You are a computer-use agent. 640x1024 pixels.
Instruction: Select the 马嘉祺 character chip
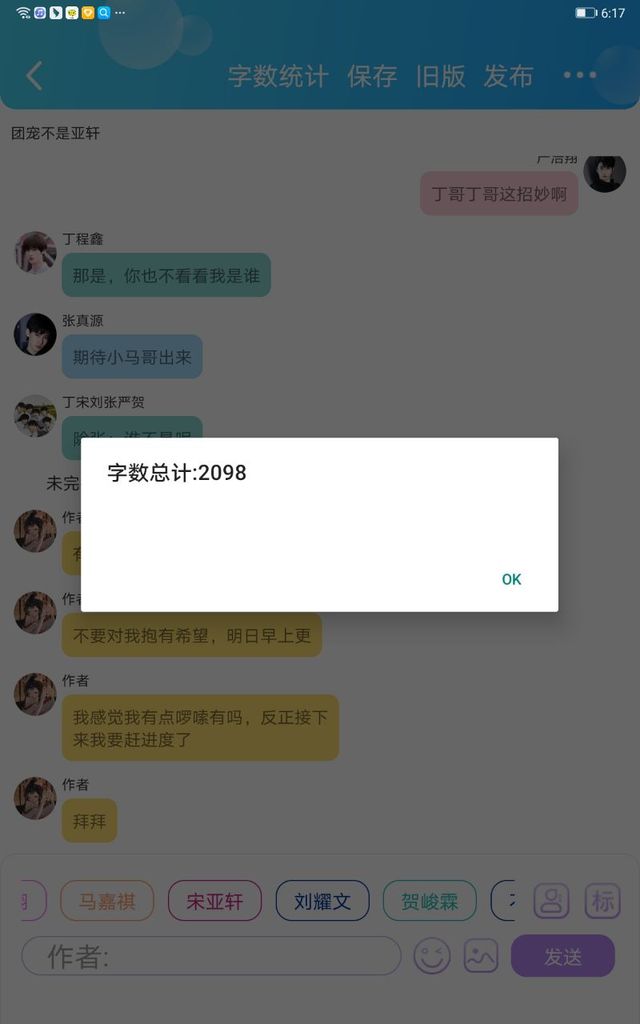pos(107,901)
